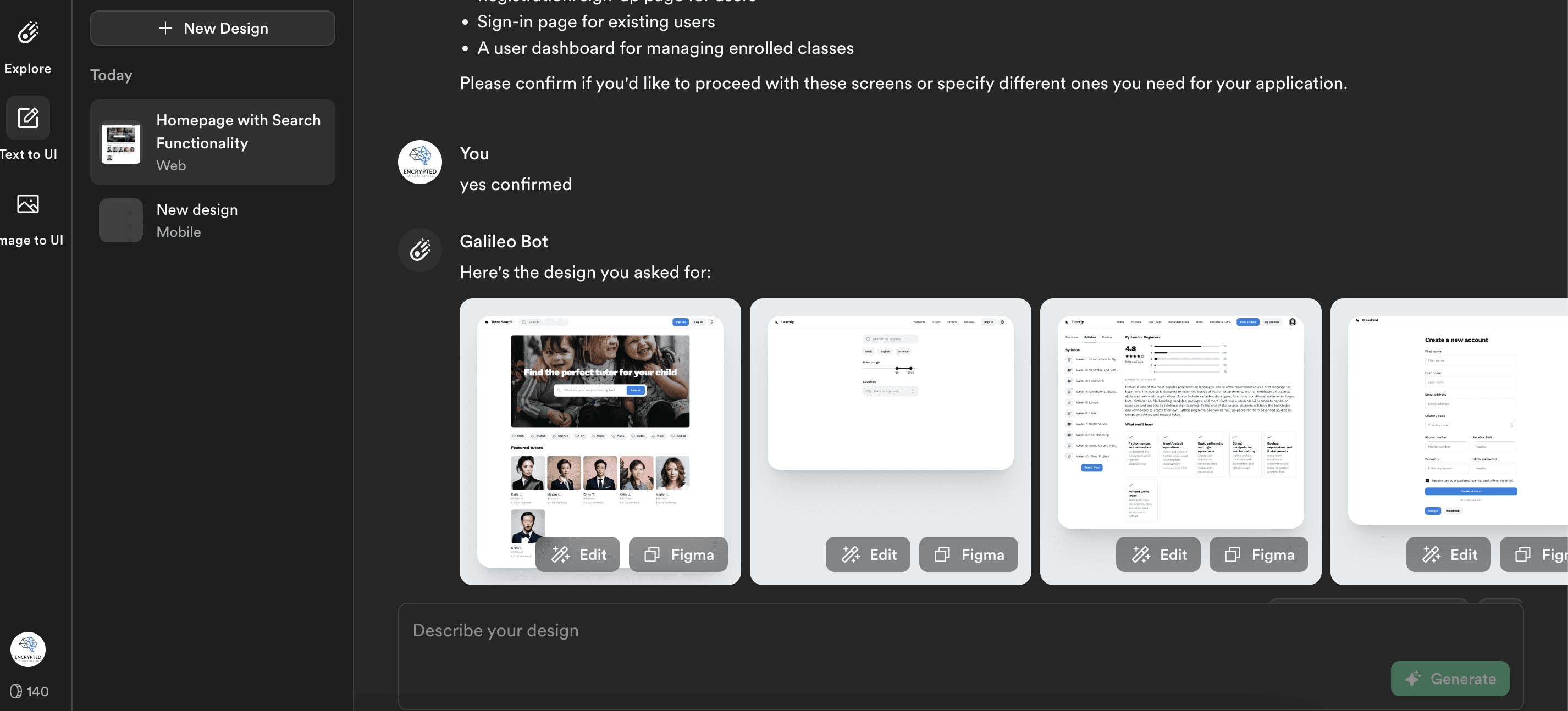
Task: Click the Today section label
Action: point(112,75)
